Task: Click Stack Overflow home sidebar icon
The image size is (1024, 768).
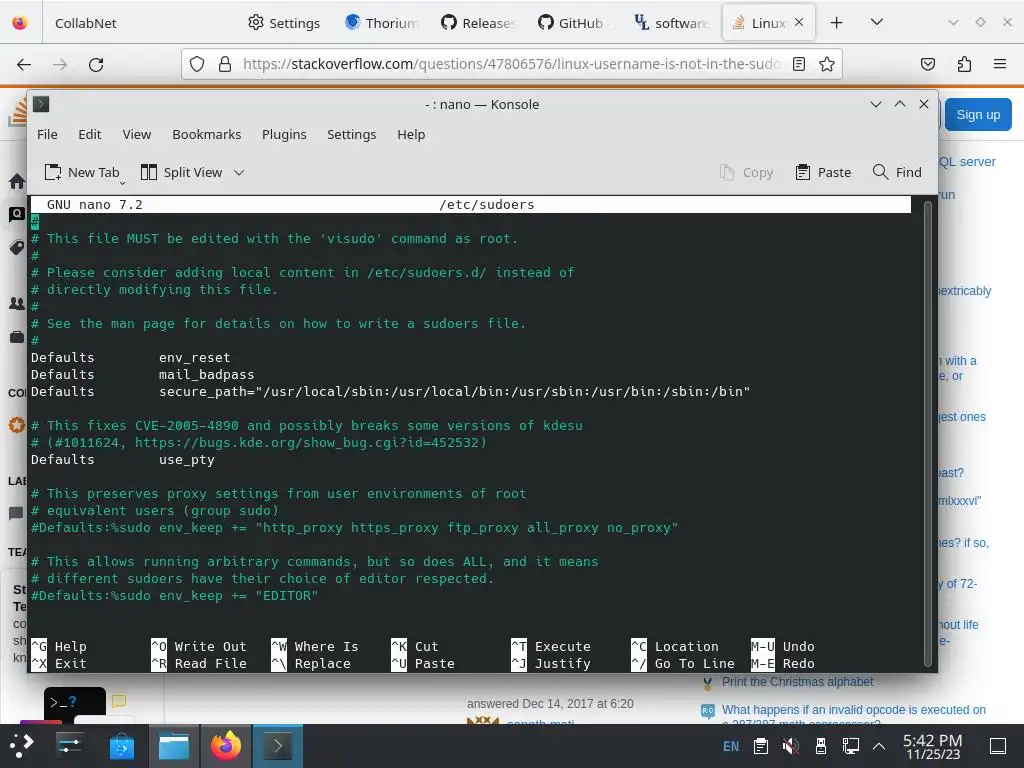Action: tap(17, 181)
